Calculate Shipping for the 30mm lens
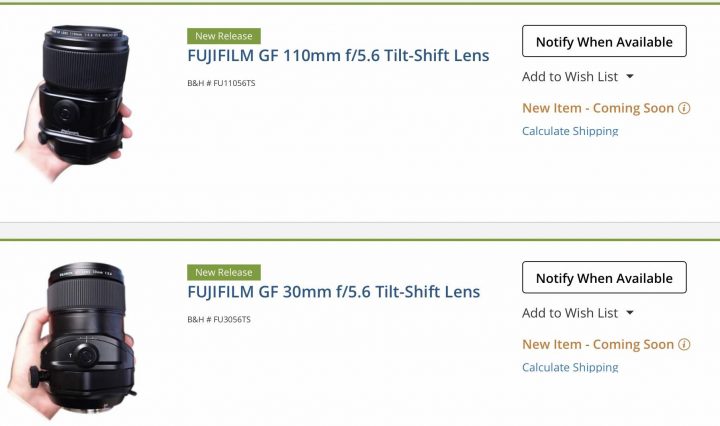Viewport: 720px width, 426px height. 570,368
